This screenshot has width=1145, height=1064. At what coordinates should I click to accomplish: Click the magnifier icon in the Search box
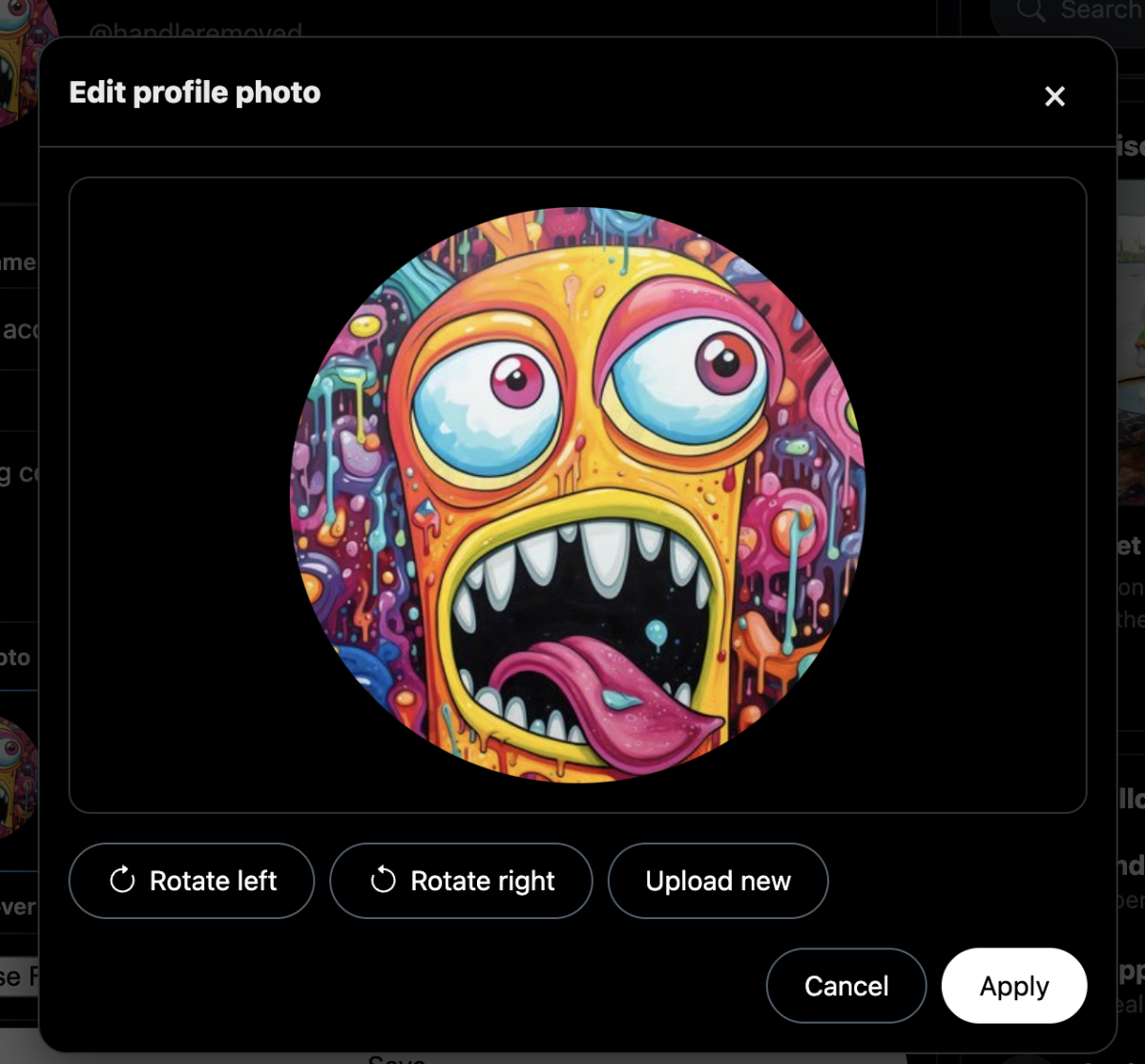(x=1030, y=10)
